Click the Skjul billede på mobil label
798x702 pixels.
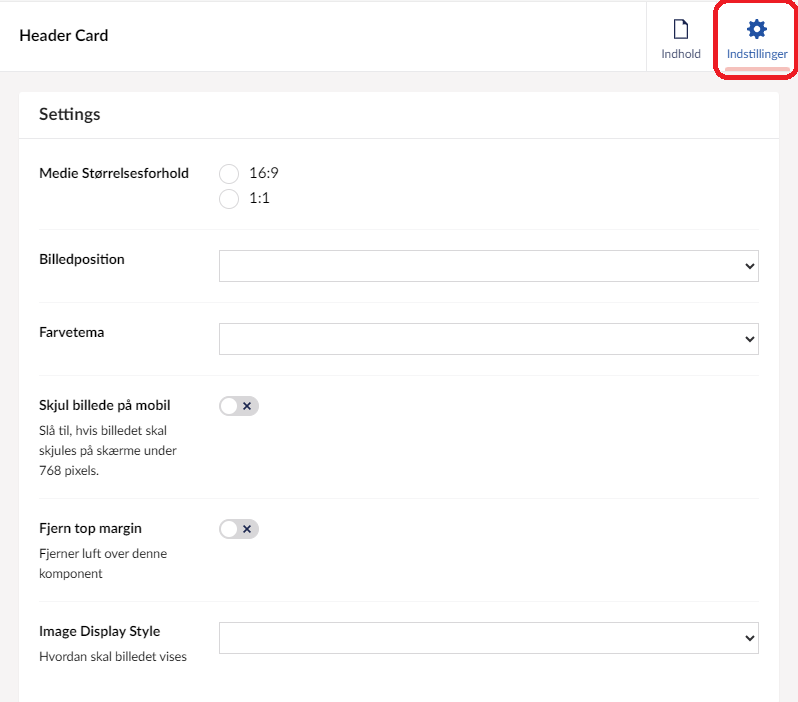tap(105, 405)
